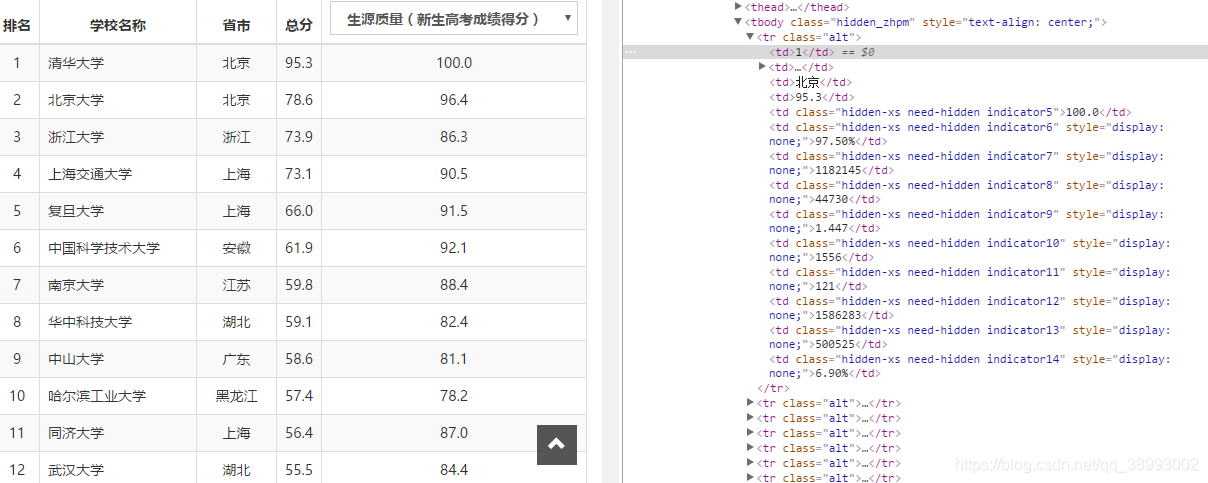The height and width of the screenshot is (483, 1208).
Task: Click the 省市 column header
Action: [237, 25]
